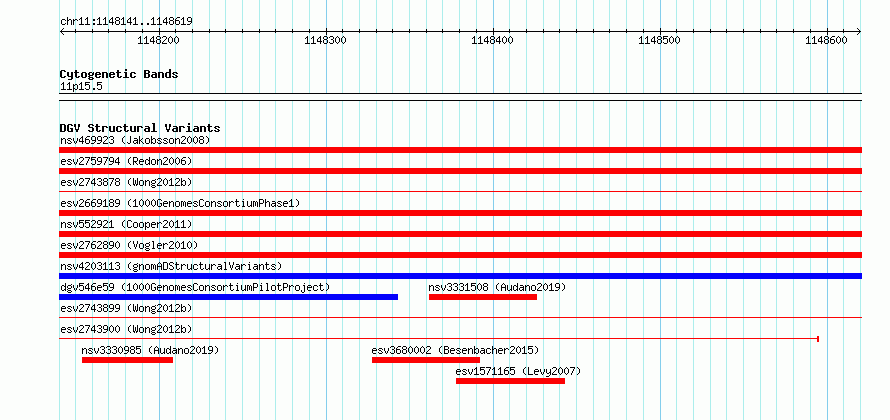The image size is (890, 420).
Task: Open esv2762890 (Vogler2010) variant label
Action: coord(129,245)
